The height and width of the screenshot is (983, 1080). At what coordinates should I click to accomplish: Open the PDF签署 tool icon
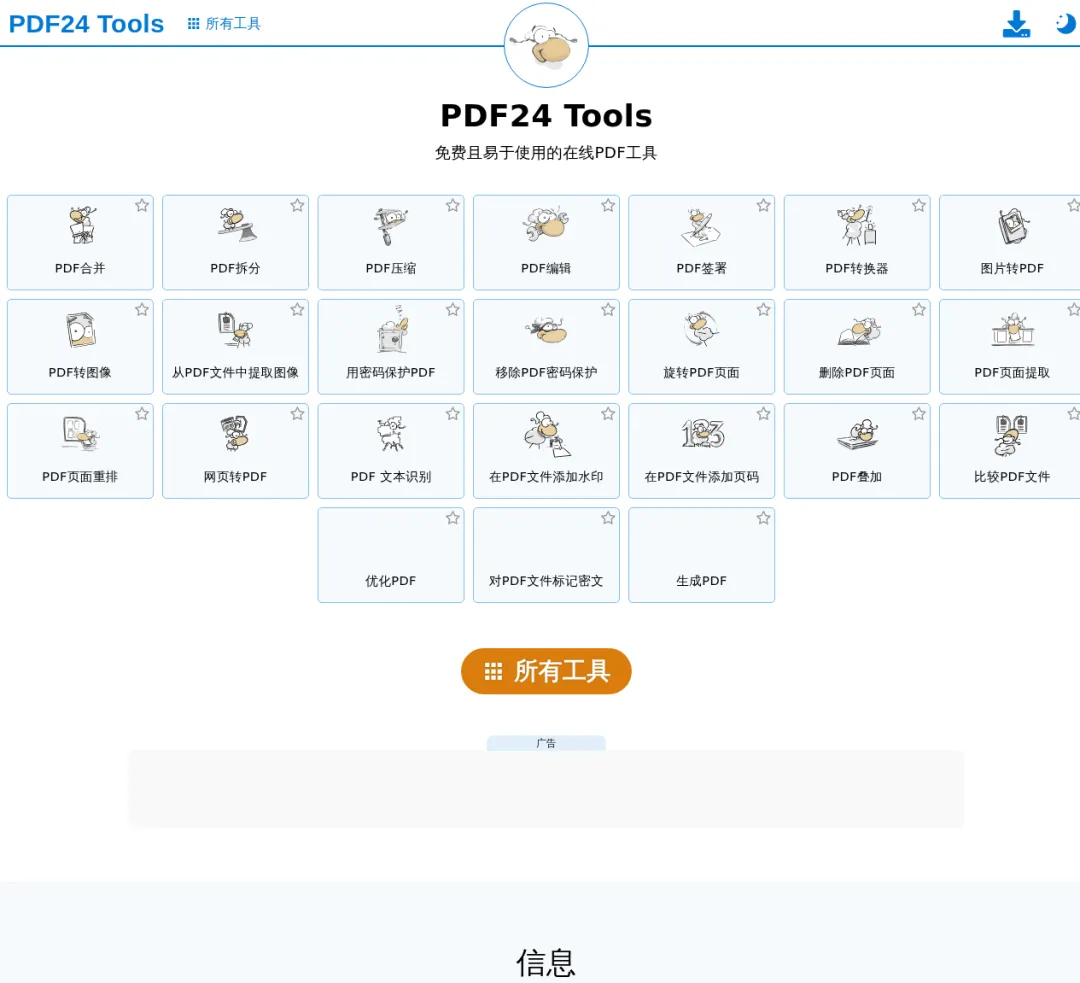tap(701, 227)
